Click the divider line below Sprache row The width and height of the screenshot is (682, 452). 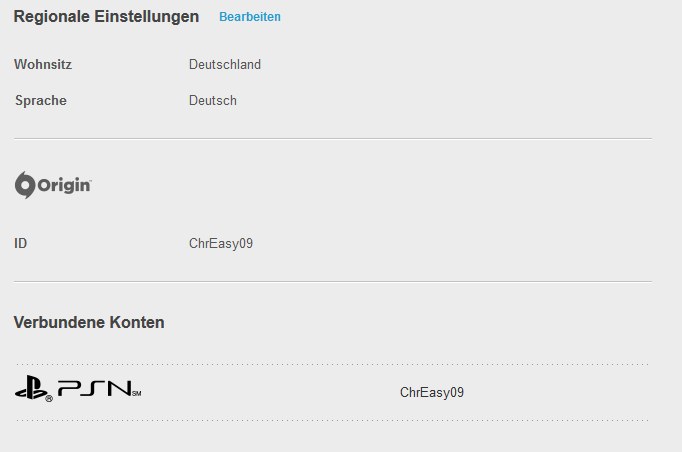pyautogui.click(x=333, y=139)
